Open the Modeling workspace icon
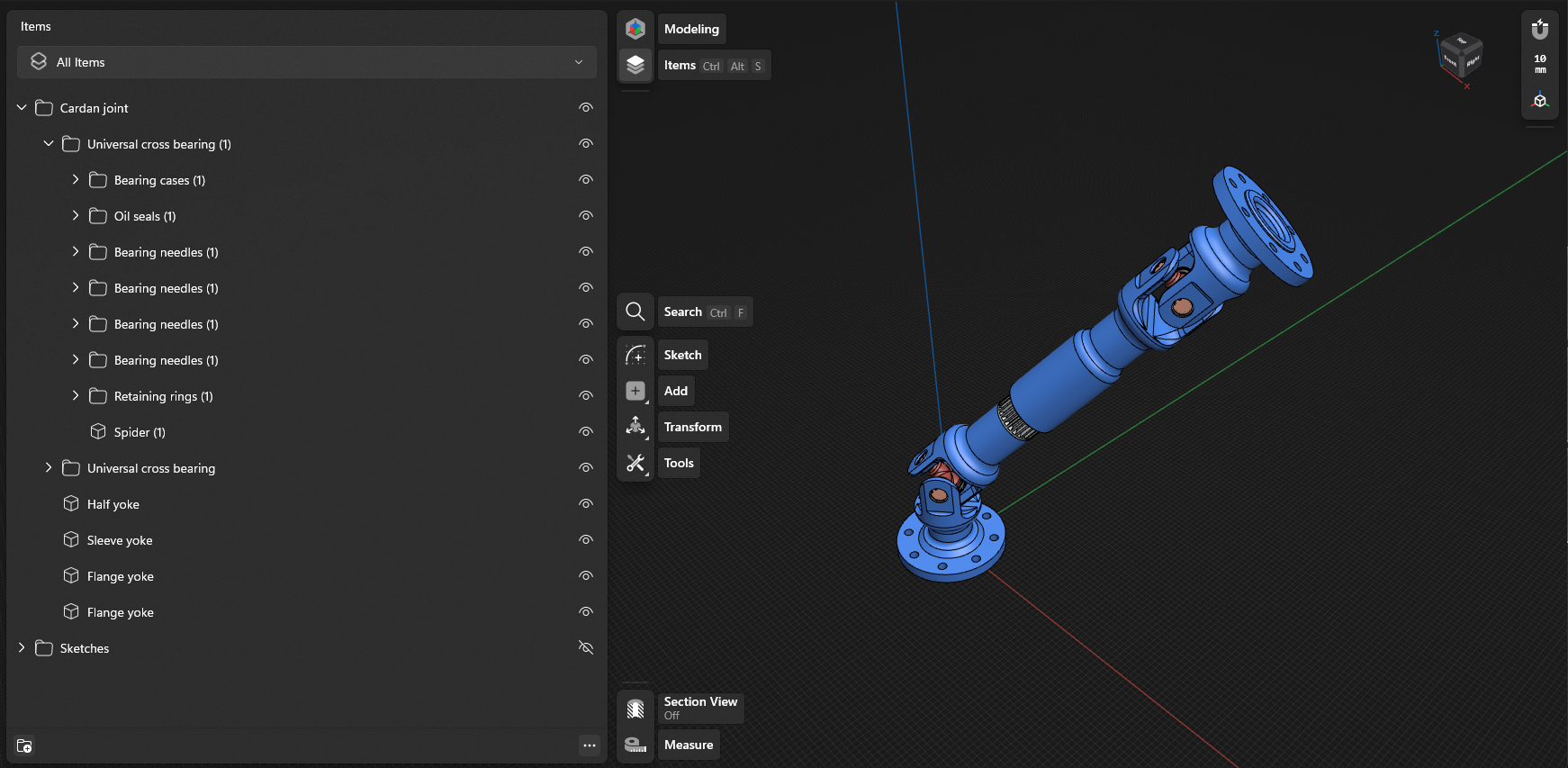This screenshot has height=768, width=1568. coord(635,29)
